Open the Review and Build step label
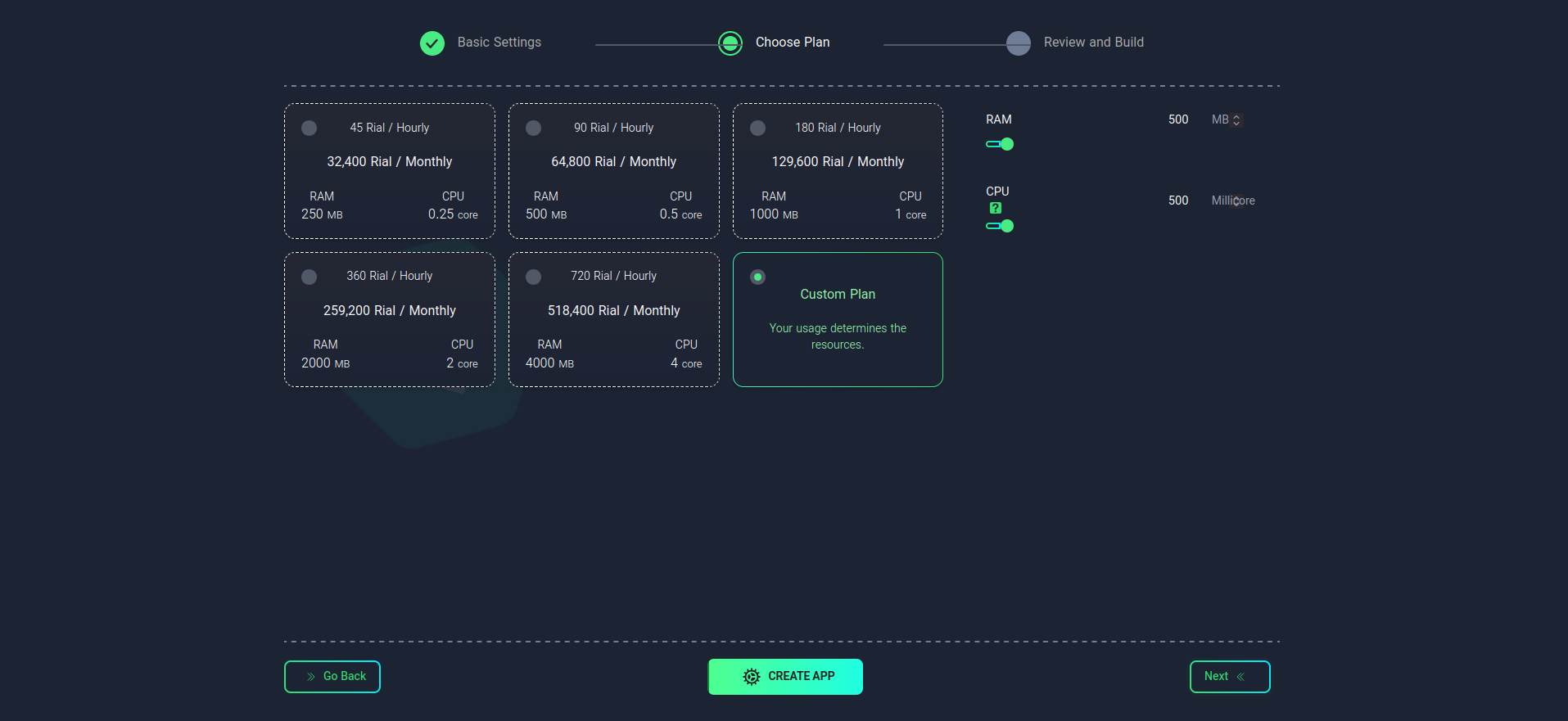The image size is (1568, 721). pyautogui.click(x=1094, y=43)
